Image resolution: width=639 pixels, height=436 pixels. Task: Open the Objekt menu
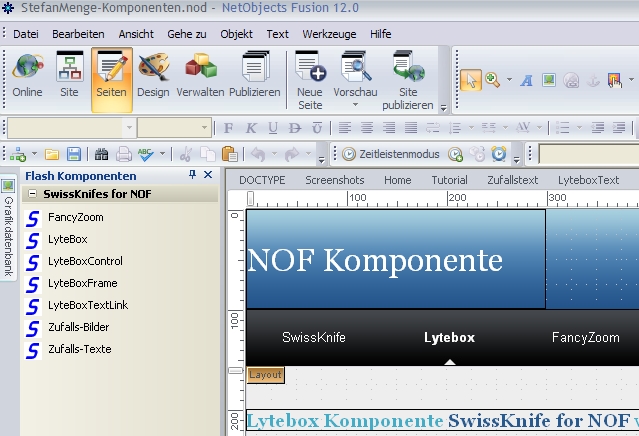pyautogui.click(x=236, y=34)
